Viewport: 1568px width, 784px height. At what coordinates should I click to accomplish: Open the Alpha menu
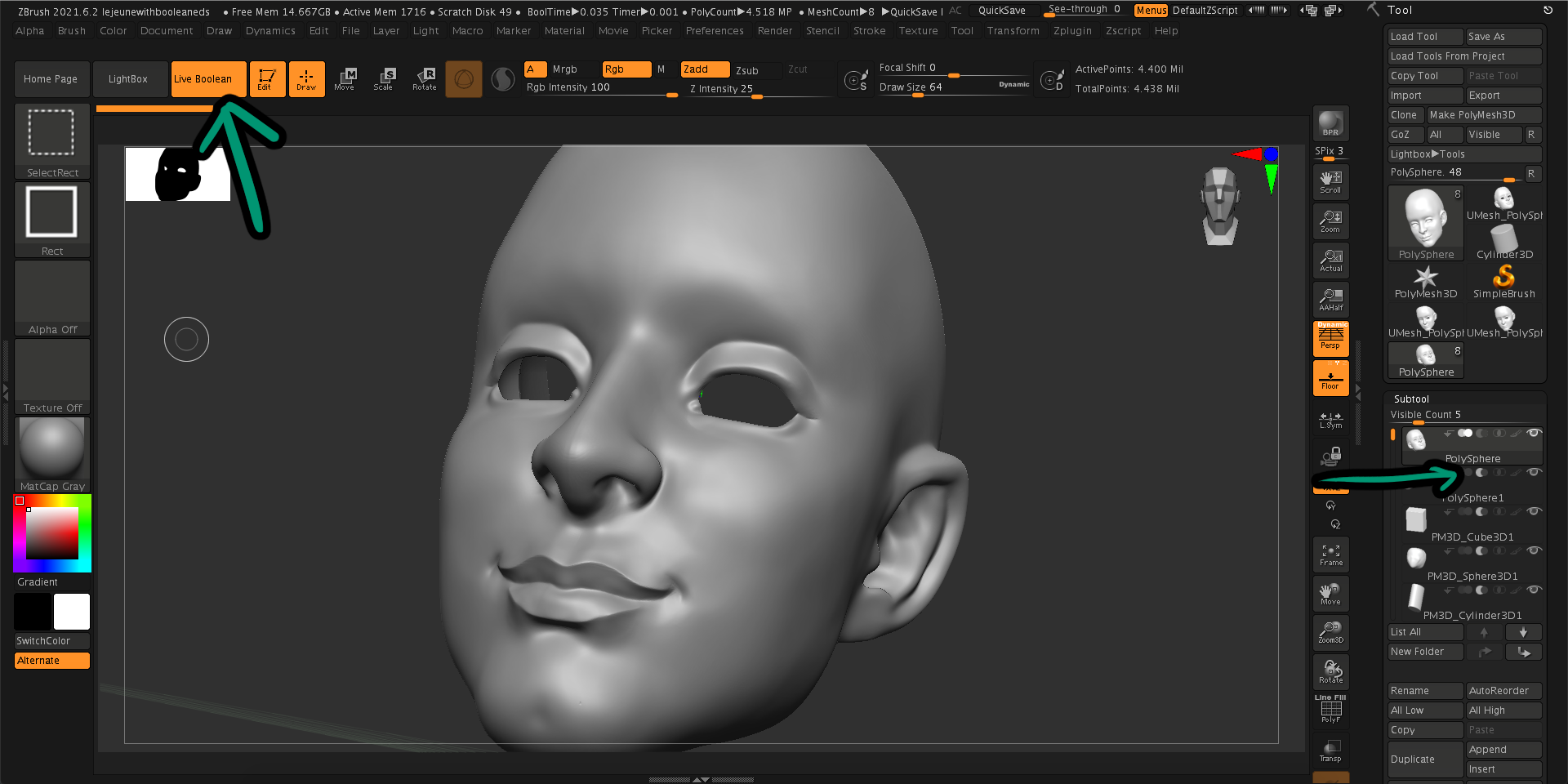(x=30, y=31)
